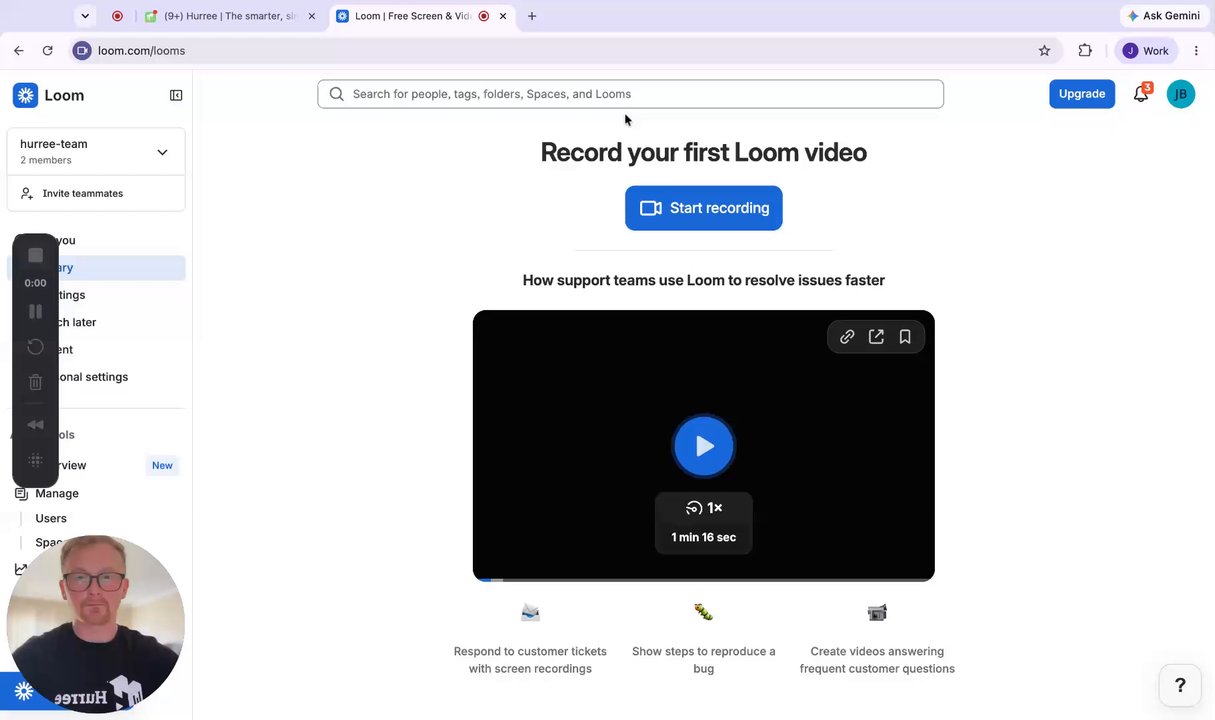The height and width of the screenshot is (720, 1215).
Task: Click the recording indicator on the first pinned tab
Action: [117, 16]
